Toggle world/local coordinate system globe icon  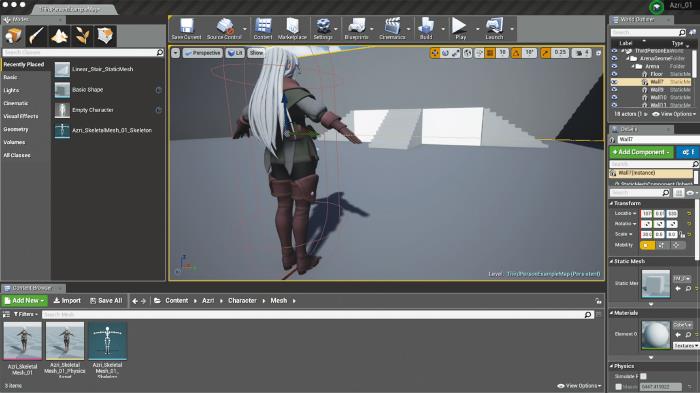[x=467, y=53]
